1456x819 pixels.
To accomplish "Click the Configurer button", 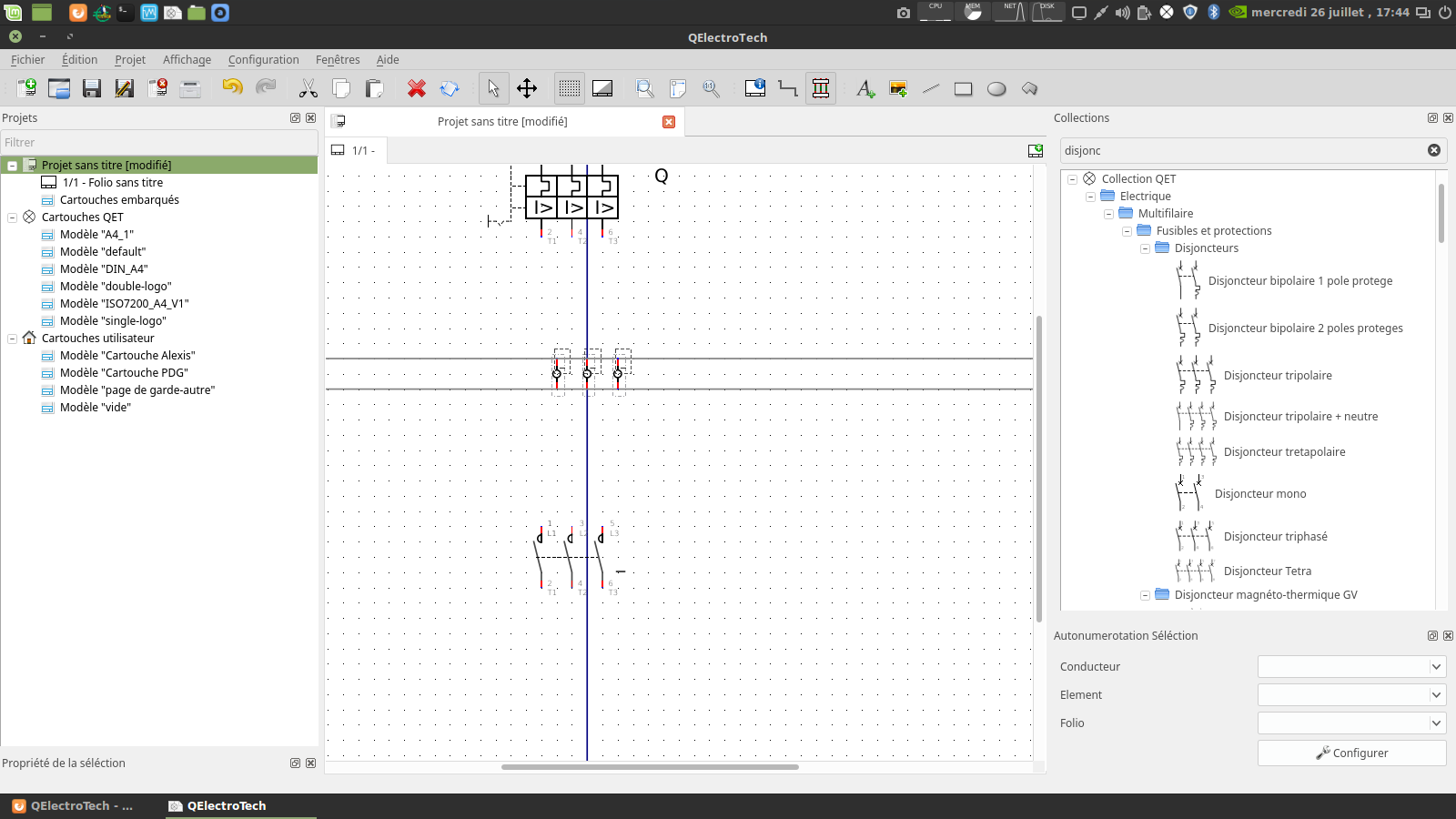I will tap(1351, 753).
